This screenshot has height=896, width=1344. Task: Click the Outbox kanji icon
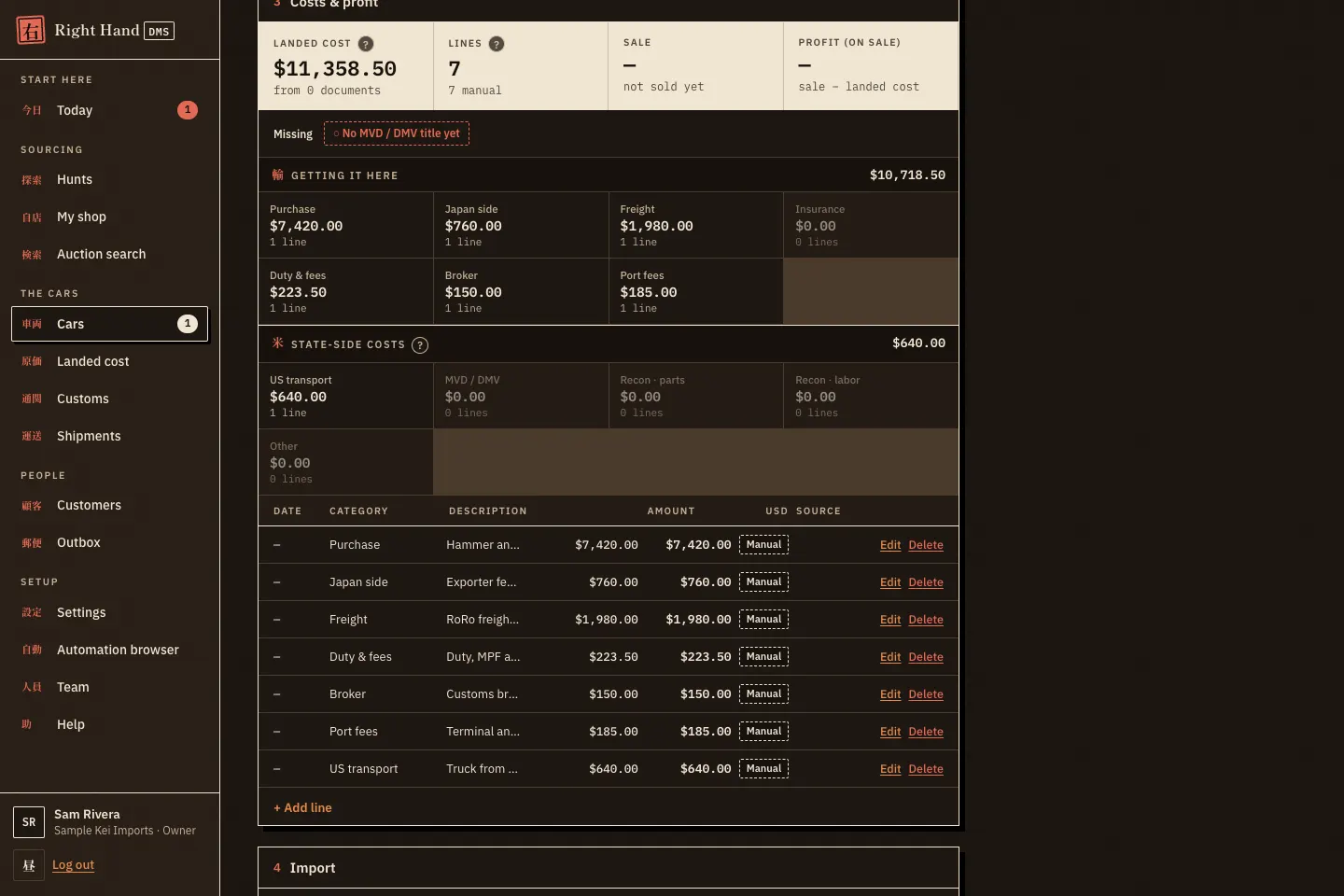point(32,543)
